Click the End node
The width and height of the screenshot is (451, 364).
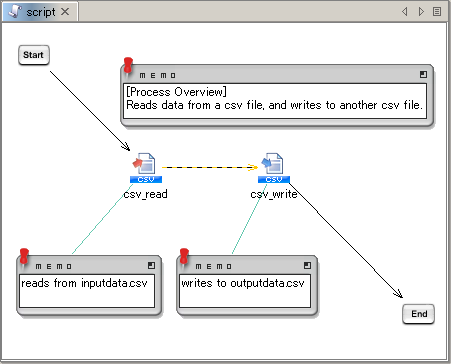point(419,314)
